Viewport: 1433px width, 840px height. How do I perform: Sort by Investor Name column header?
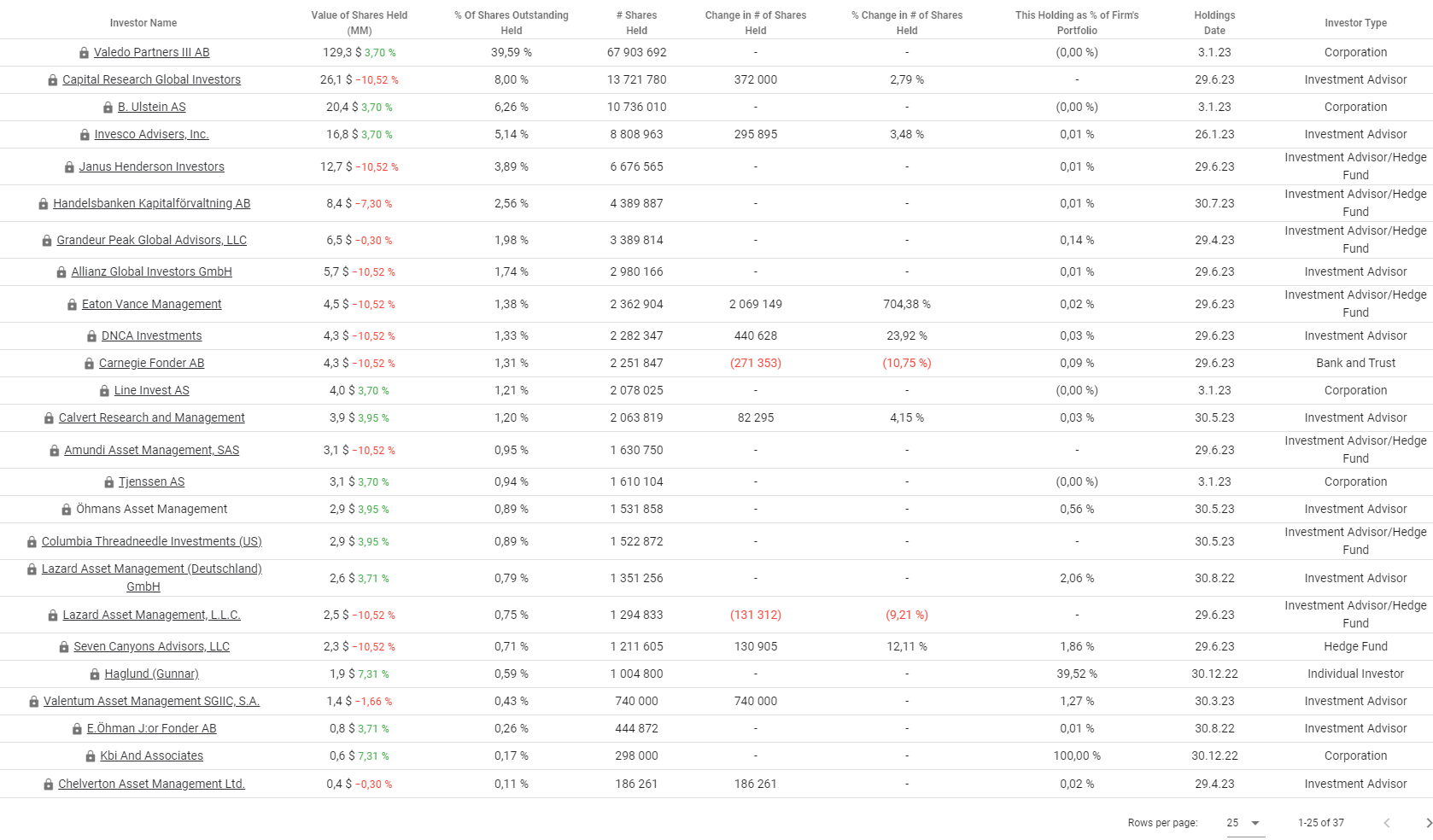143,23
